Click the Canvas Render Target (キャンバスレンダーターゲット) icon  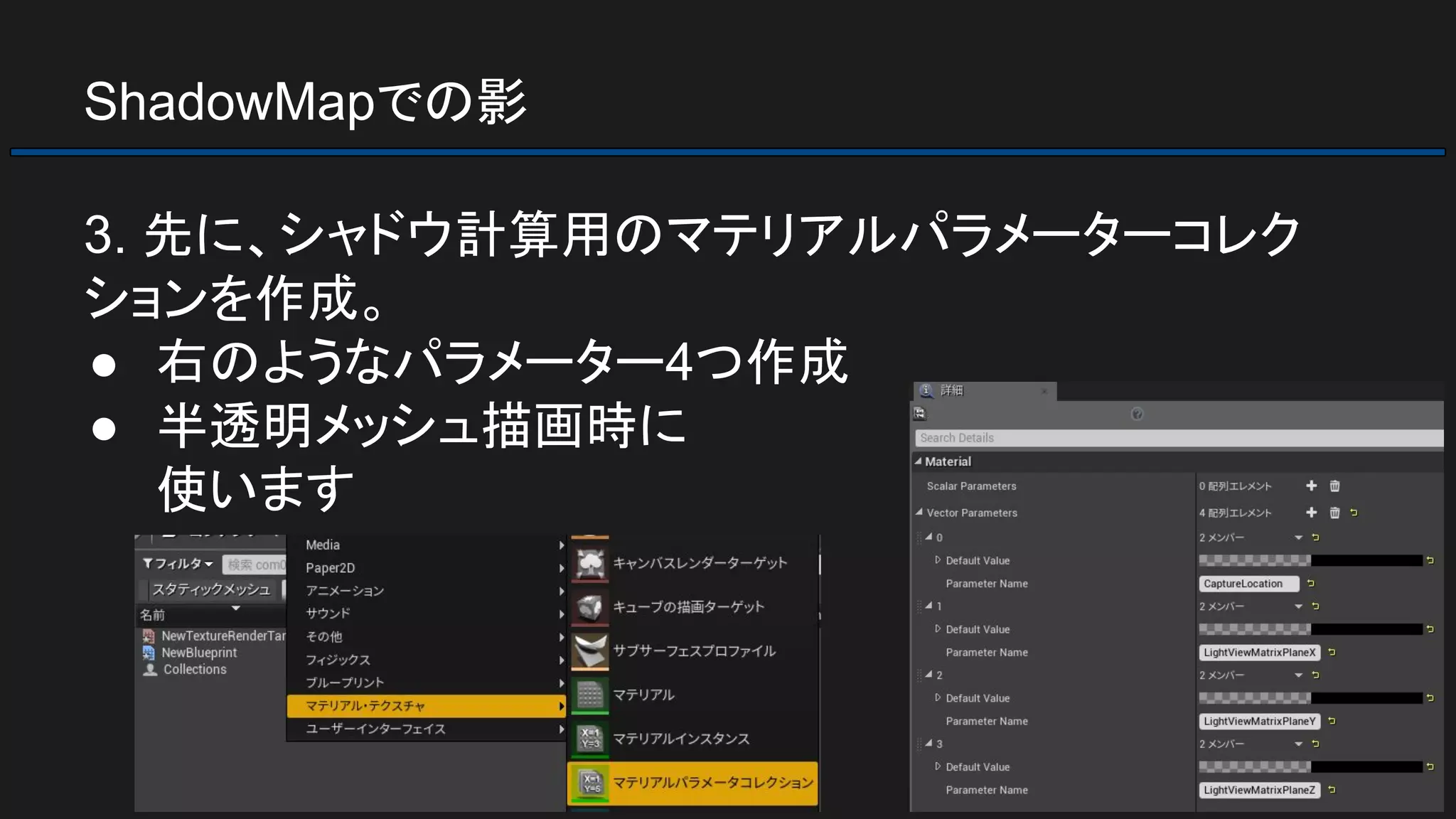[x=589, y=564]
